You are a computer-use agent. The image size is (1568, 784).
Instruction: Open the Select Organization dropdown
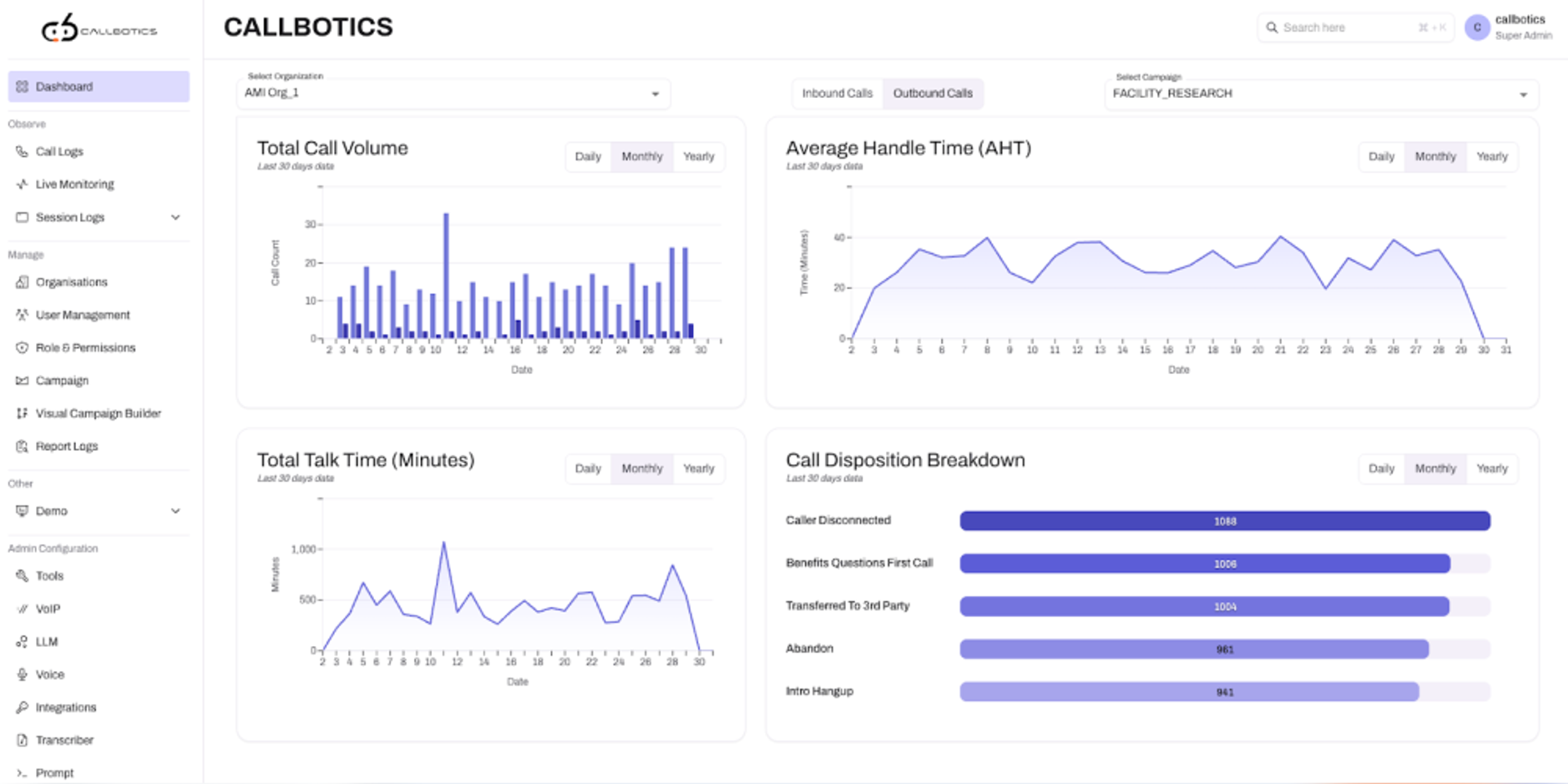453,93
